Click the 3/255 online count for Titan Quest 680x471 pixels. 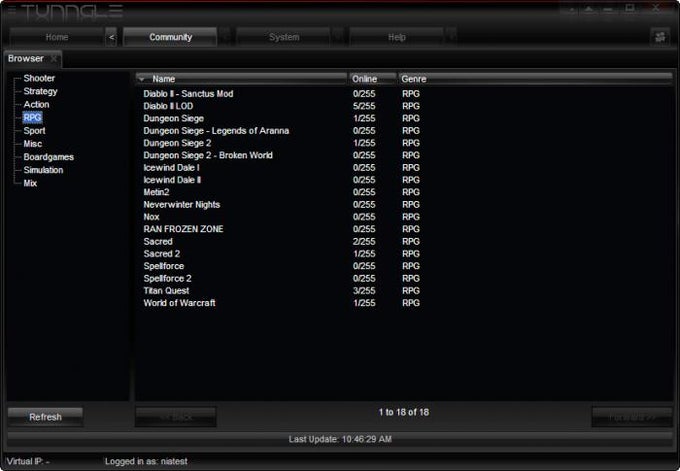point(364,291)
